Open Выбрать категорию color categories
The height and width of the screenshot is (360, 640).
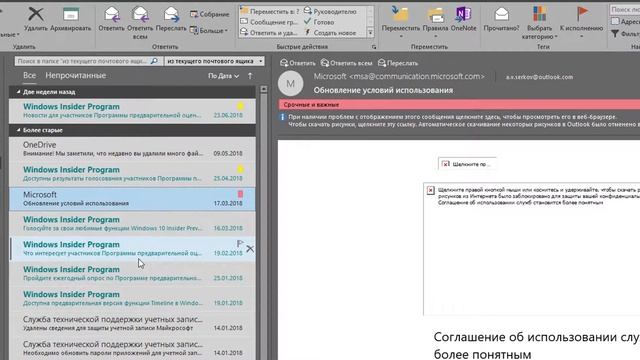[539, 23]
